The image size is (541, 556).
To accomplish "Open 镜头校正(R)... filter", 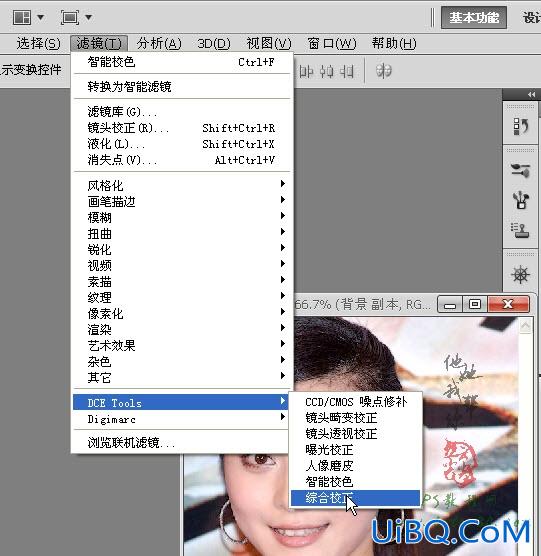I will [x=182, y=128].
